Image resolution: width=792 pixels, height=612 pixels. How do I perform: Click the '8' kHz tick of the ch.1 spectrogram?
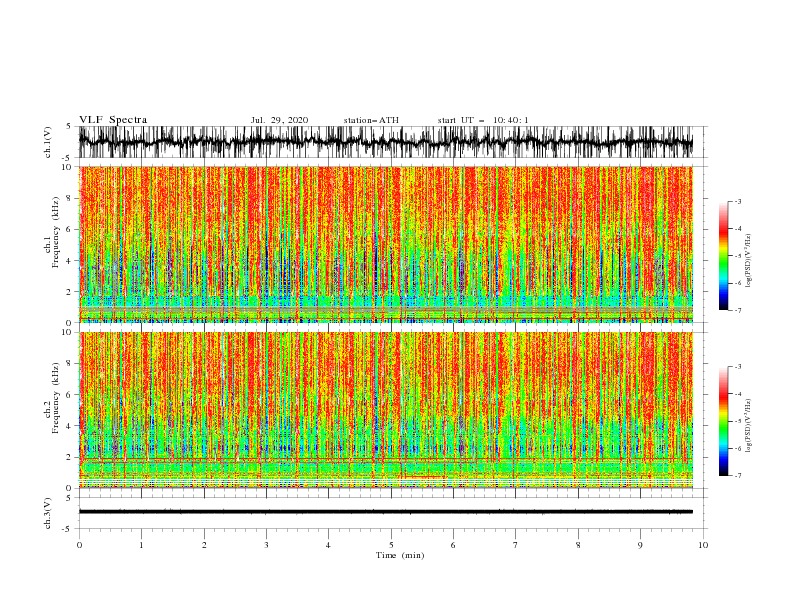point(69,198)
